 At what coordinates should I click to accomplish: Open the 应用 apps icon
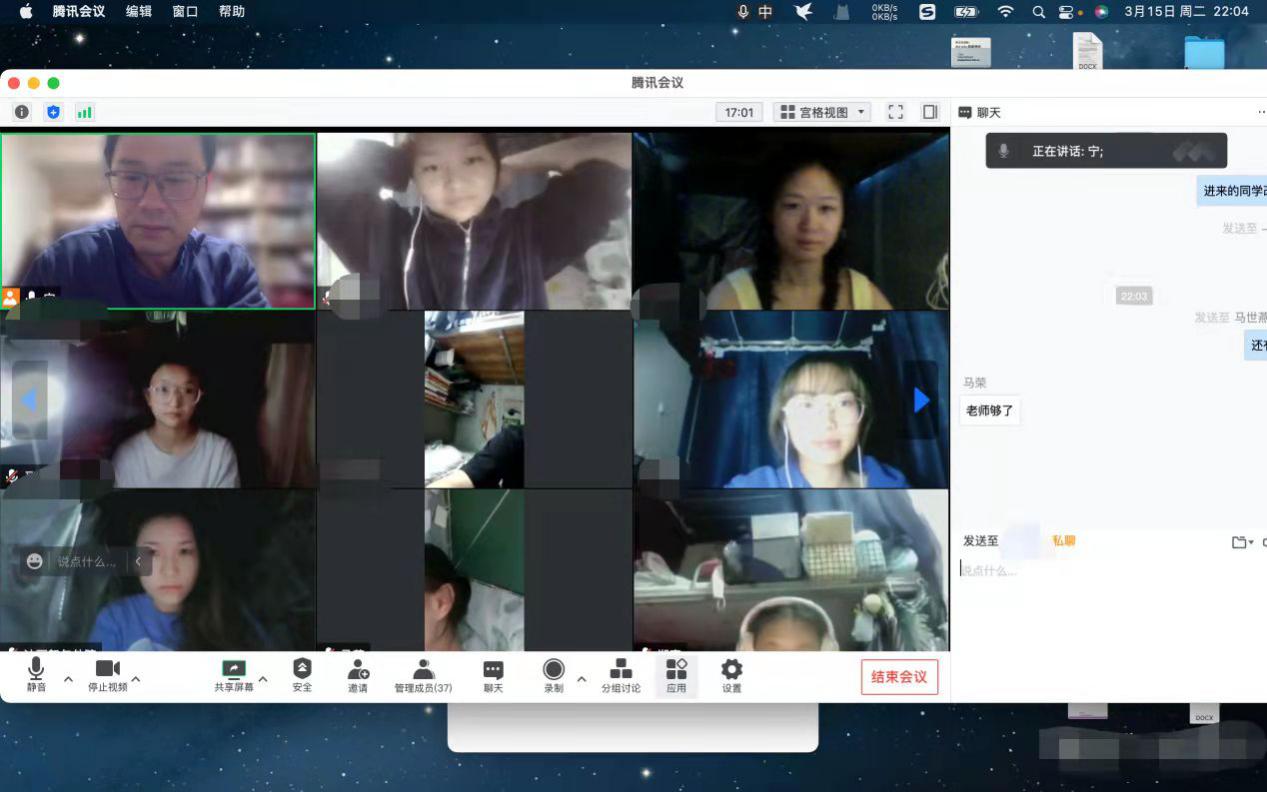(x=676, y=670)
